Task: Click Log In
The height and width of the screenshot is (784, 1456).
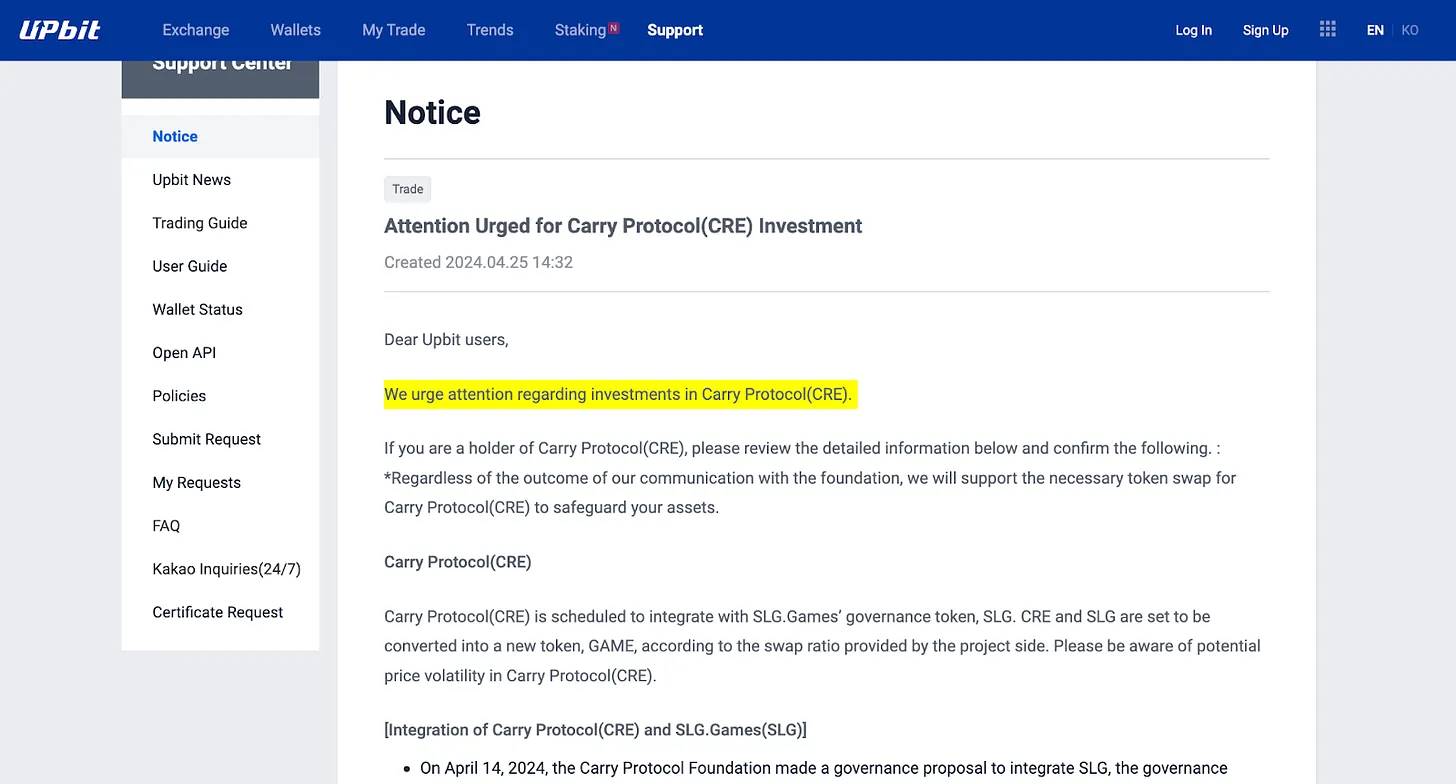Action: pos(1193,30)
